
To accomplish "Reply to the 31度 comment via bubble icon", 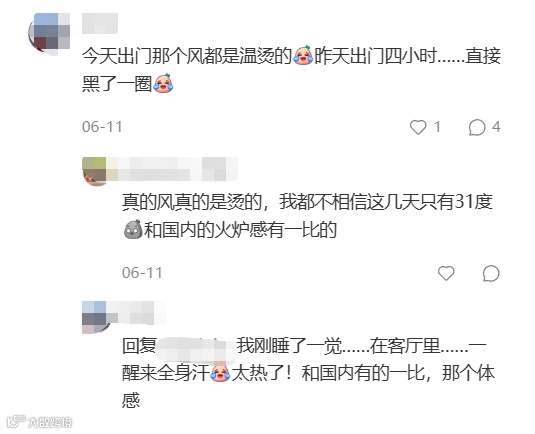I will pyautogui.click(x=491, y=273).
